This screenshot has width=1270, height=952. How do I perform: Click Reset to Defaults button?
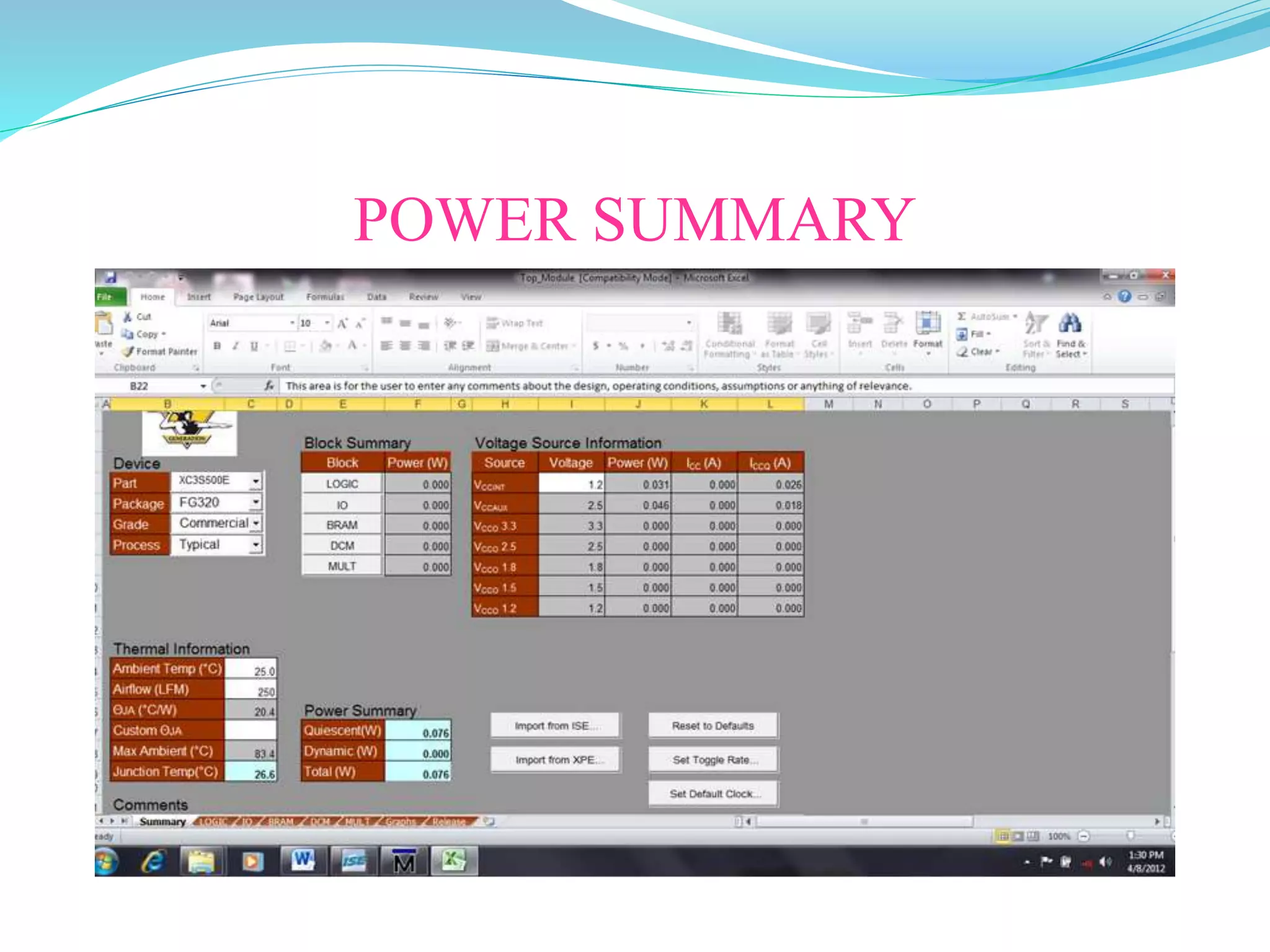(x=713, y=725)
